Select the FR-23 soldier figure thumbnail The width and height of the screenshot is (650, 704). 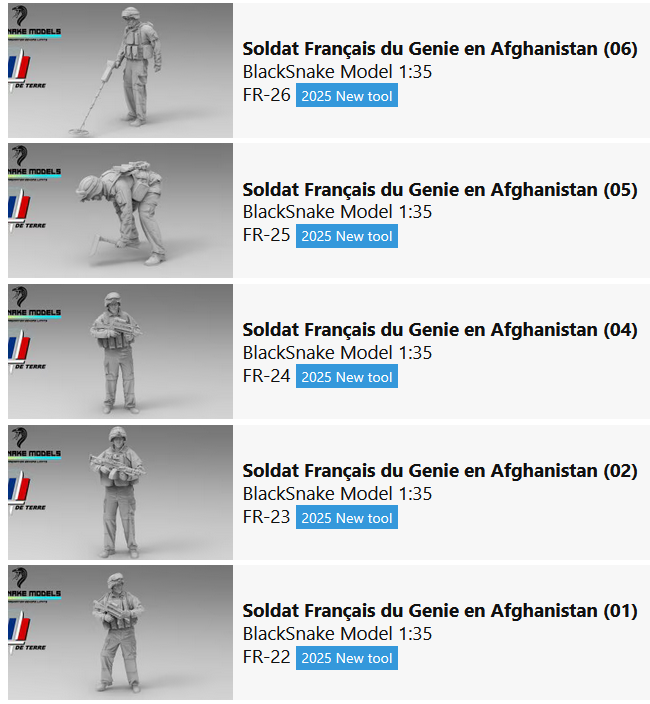(120, 492)
